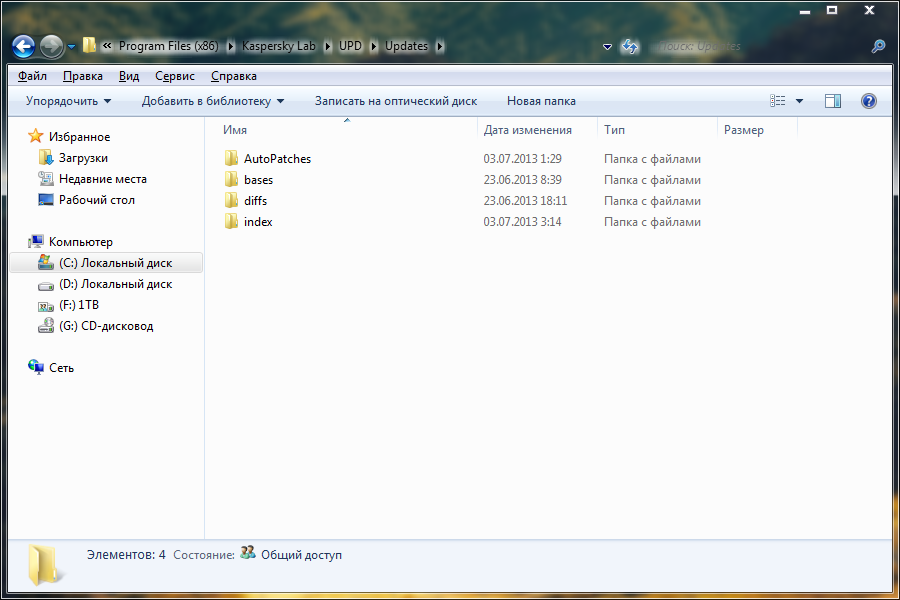Select Сеть in the navigation pane
This screenshot has width=900, height=600.
point(61,368)
